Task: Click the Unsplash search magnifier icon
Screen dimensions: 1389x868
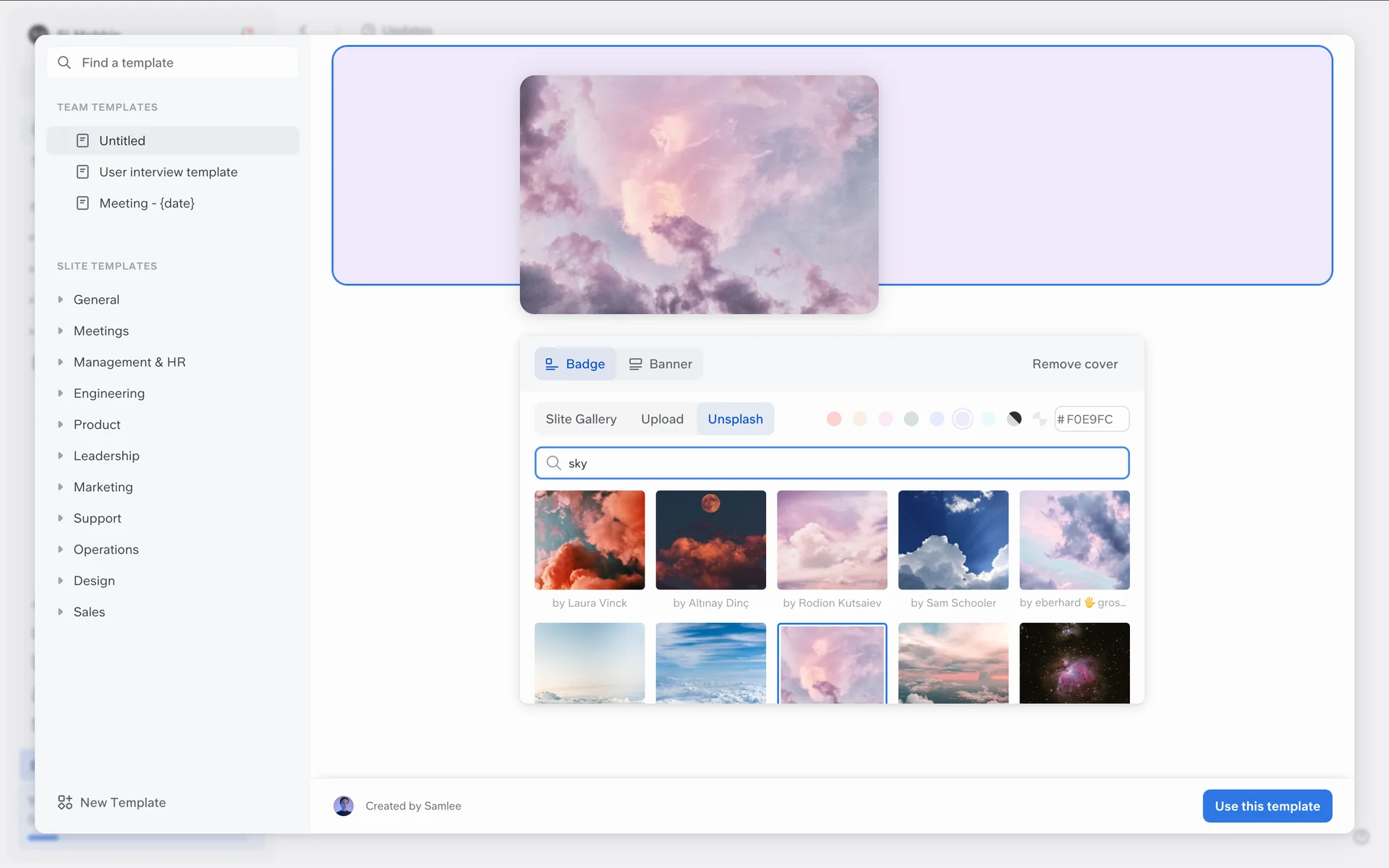Action: tap(553, 463)
